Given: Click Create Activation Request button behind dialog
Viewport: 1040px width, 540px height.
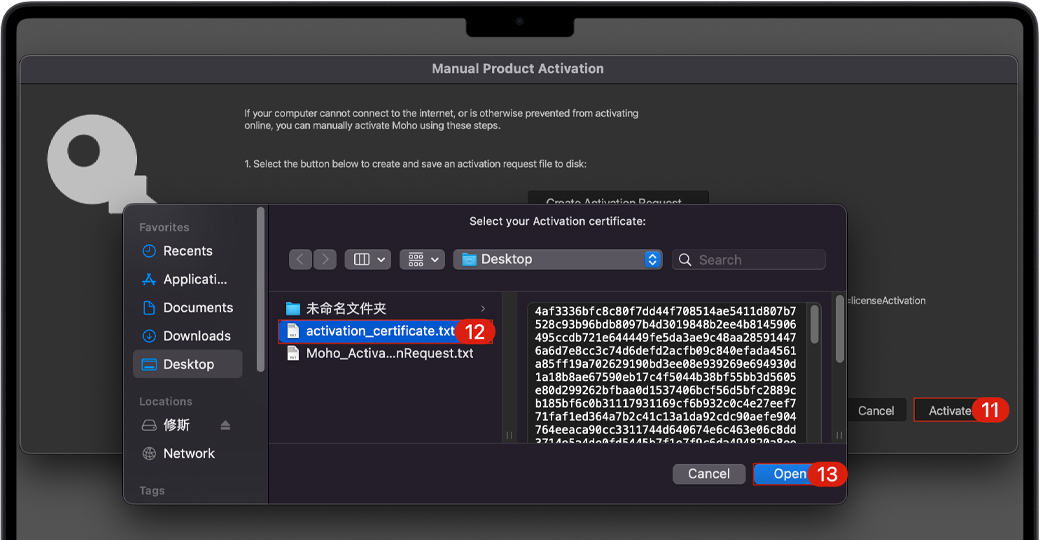Looking at the screenshot, I should (618, 198).
